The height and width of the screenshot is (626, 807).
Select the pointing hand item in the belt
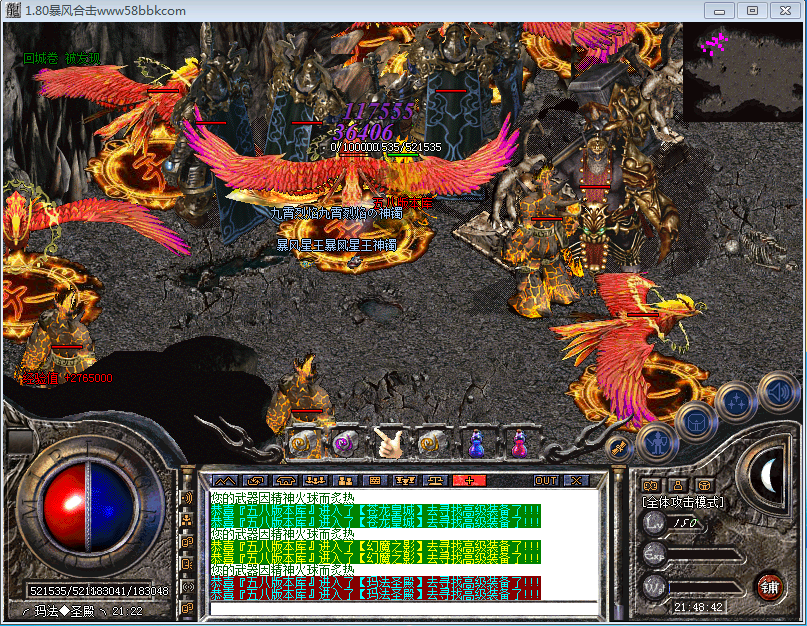[x=388, y=443]
